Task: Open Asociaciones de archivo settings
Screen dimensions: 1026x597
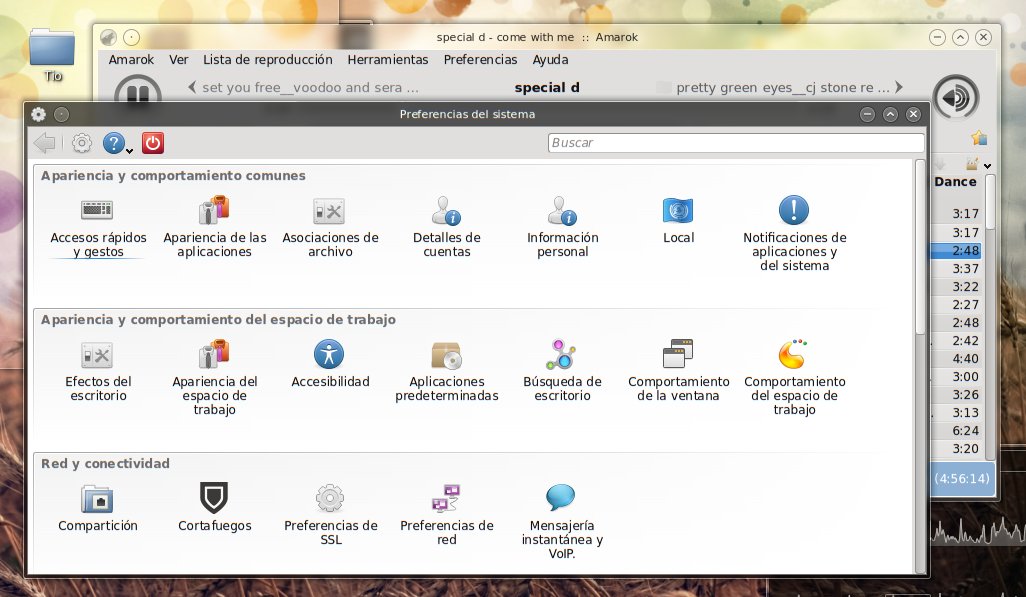Action: point(330,227)
